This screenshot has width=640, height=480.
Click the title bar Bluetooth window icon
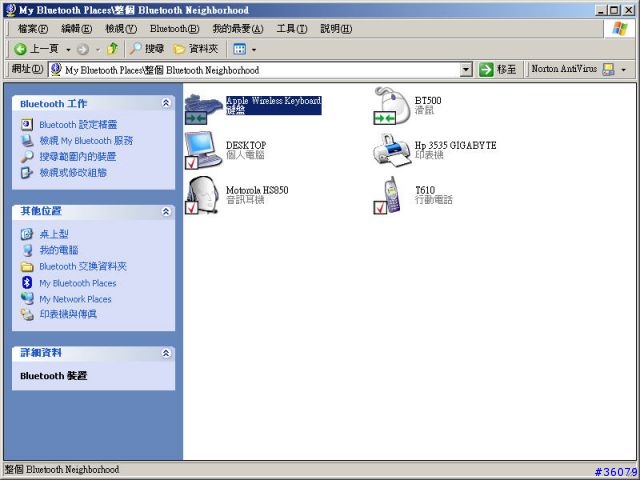click(x=11, y=10)
